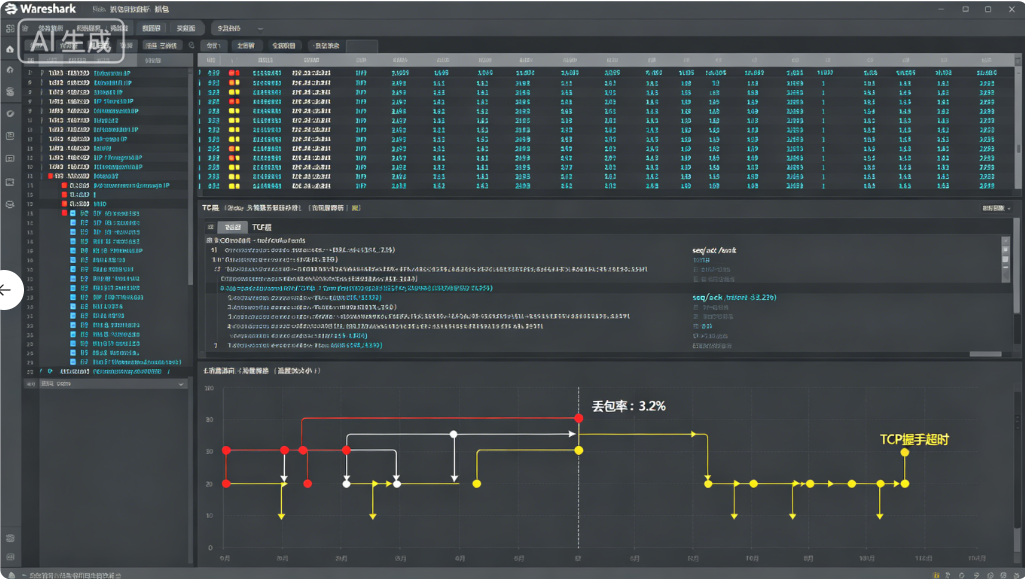
Task: Click the home icon in left sidebar
Action: coord(10,48)
